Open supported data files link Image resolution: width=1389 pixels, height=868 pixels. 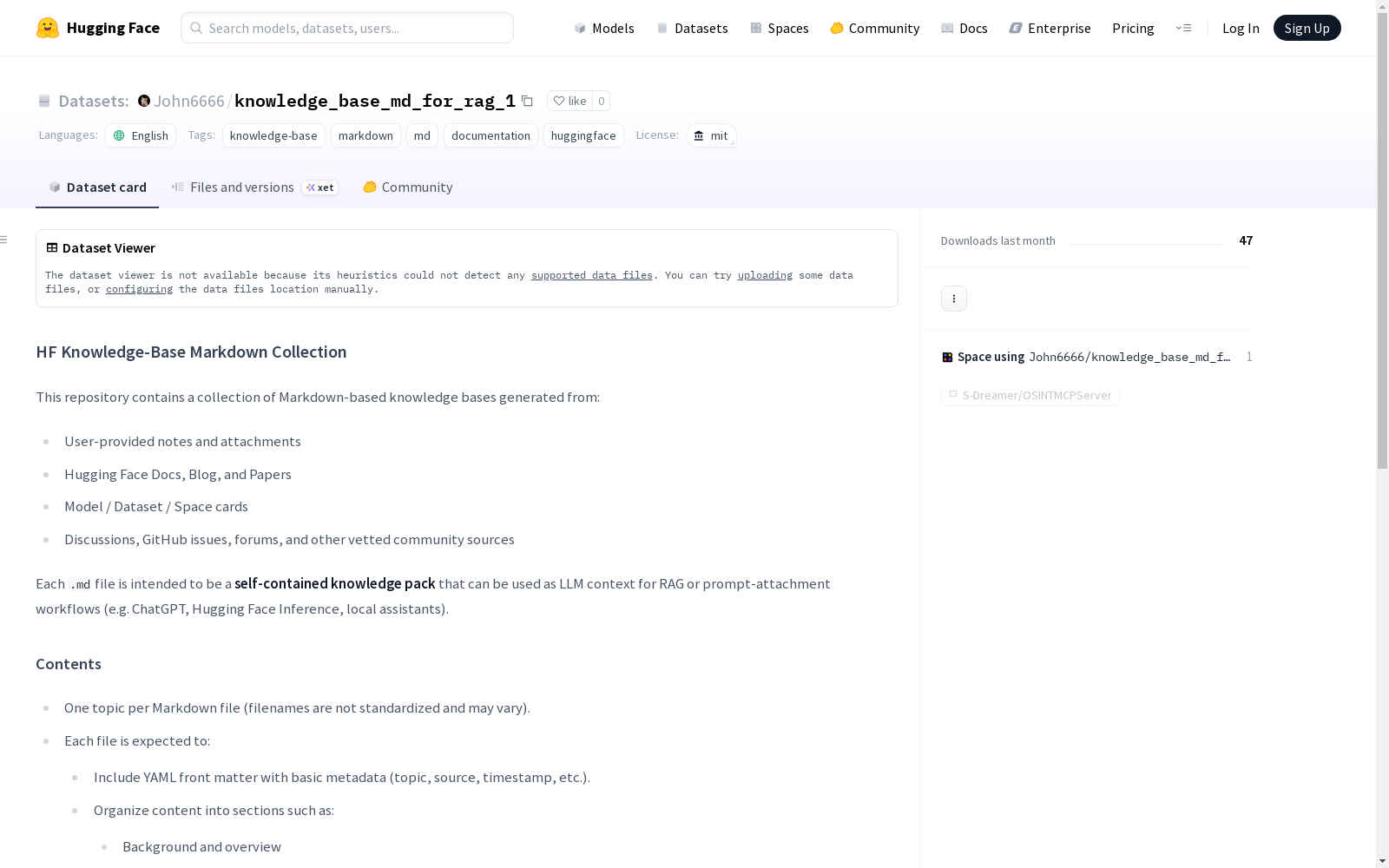(592, 275)
